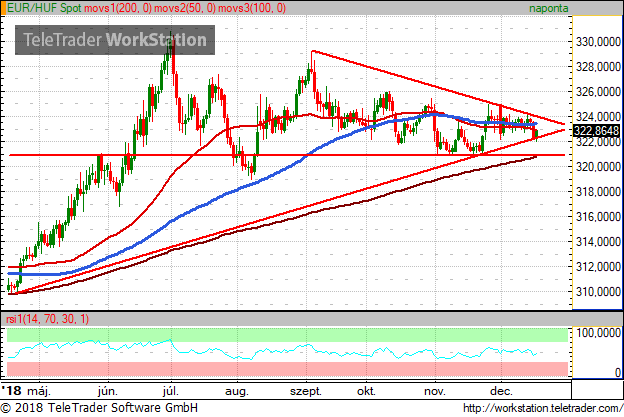The width and height of the screenshot is (624, 417).
Task: Click the RSI 100,0000 scale label
Action: (x=598, y=333)
